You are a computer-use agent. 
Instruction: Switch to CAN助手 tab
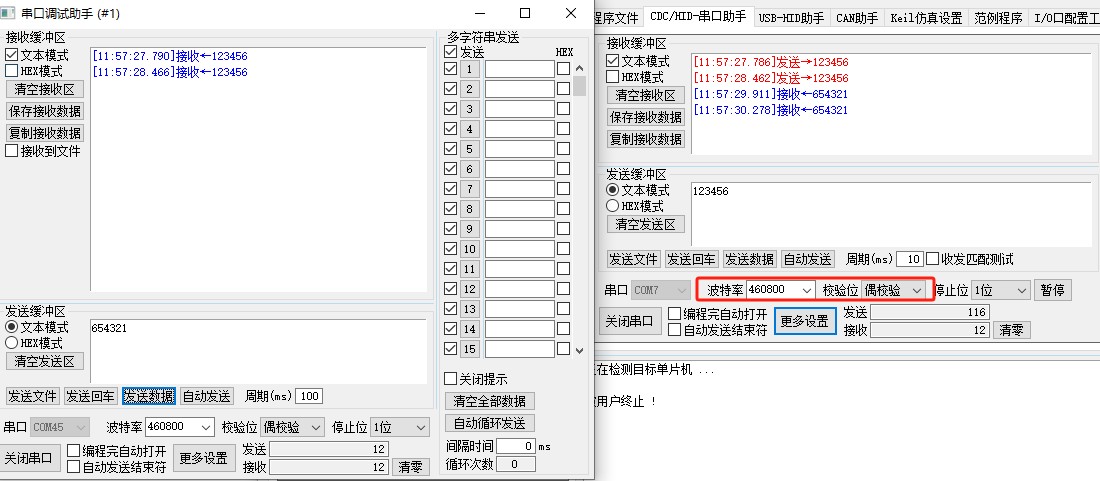point(857,18)
